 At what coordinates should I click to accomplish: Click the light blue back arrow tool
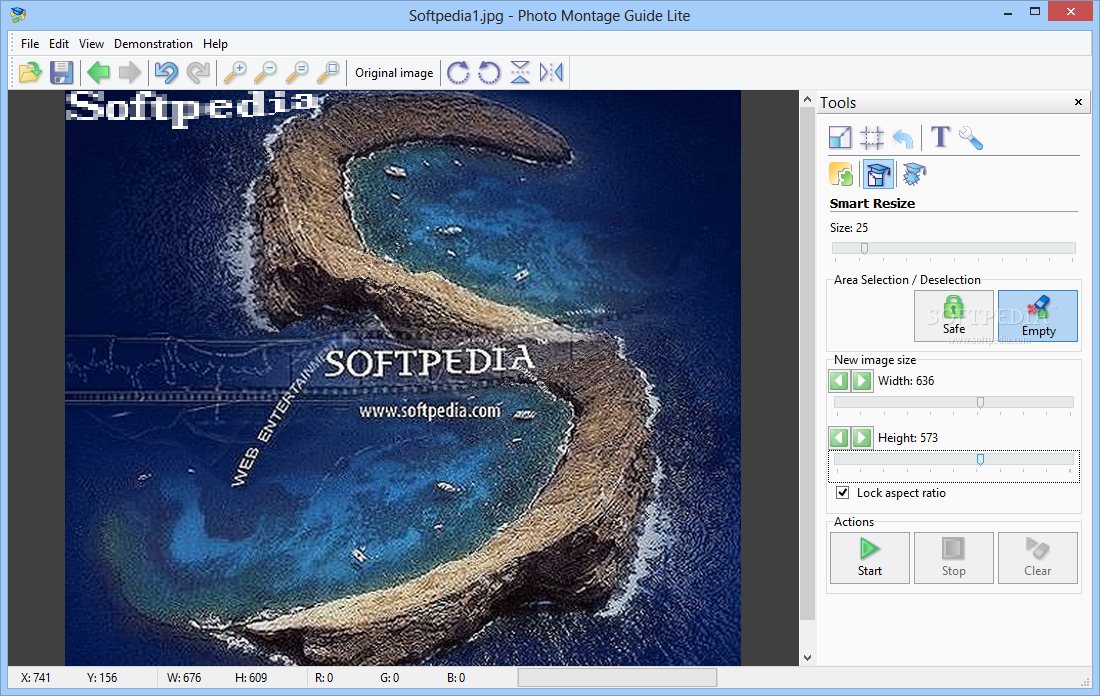[x=903, y=138]
